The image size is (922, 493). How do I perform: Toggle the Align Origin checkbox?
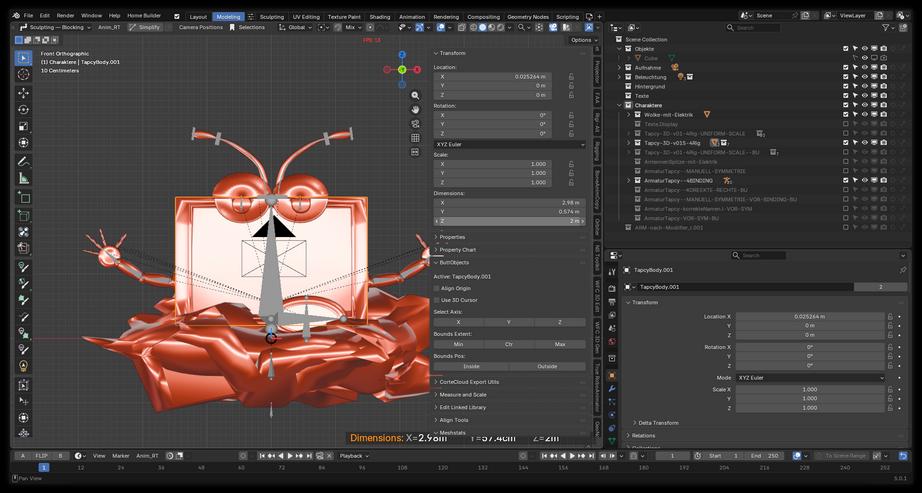[436, 288]
